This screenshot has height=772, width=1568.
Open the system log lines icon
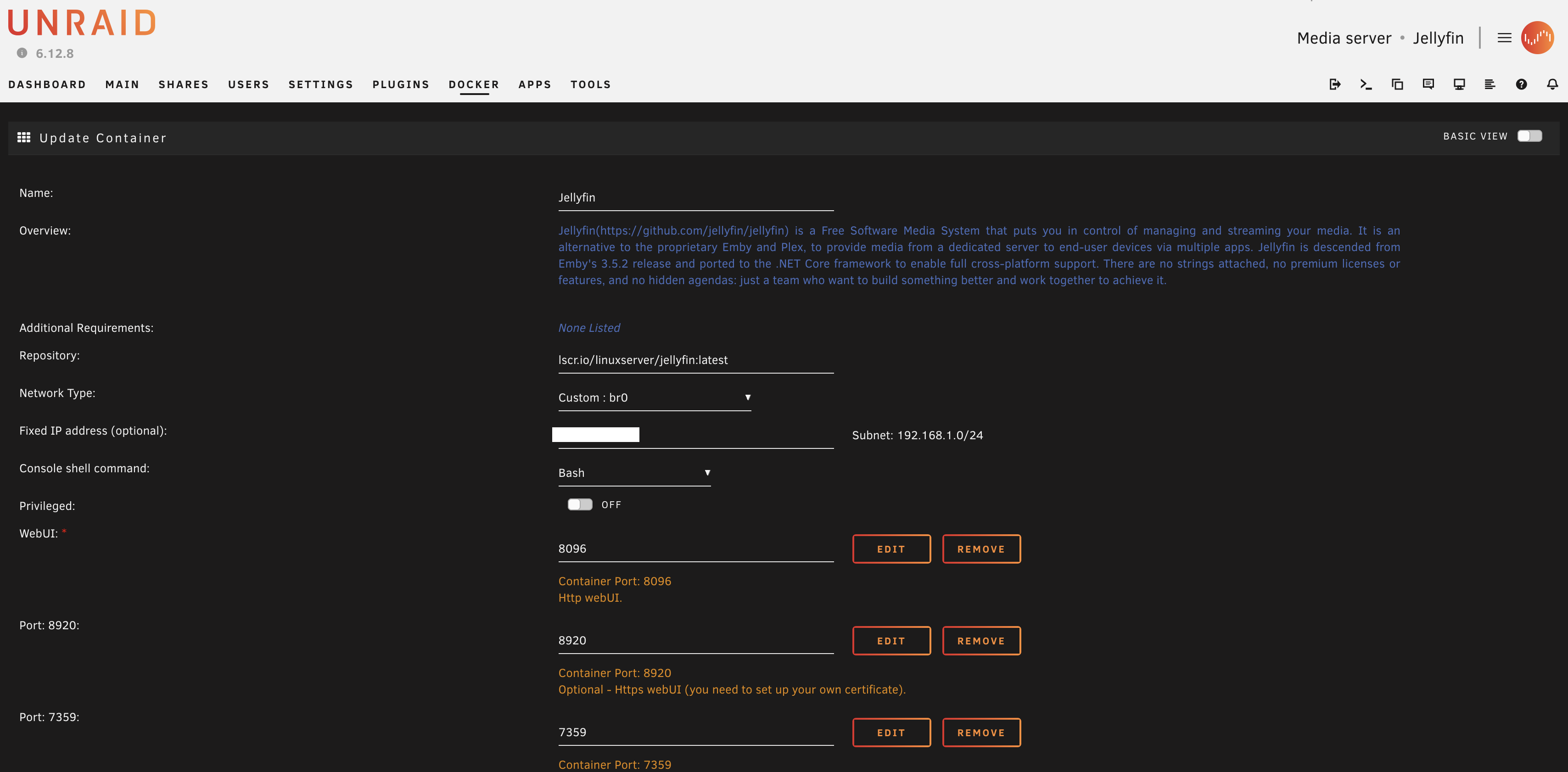tap(1490, 84)
